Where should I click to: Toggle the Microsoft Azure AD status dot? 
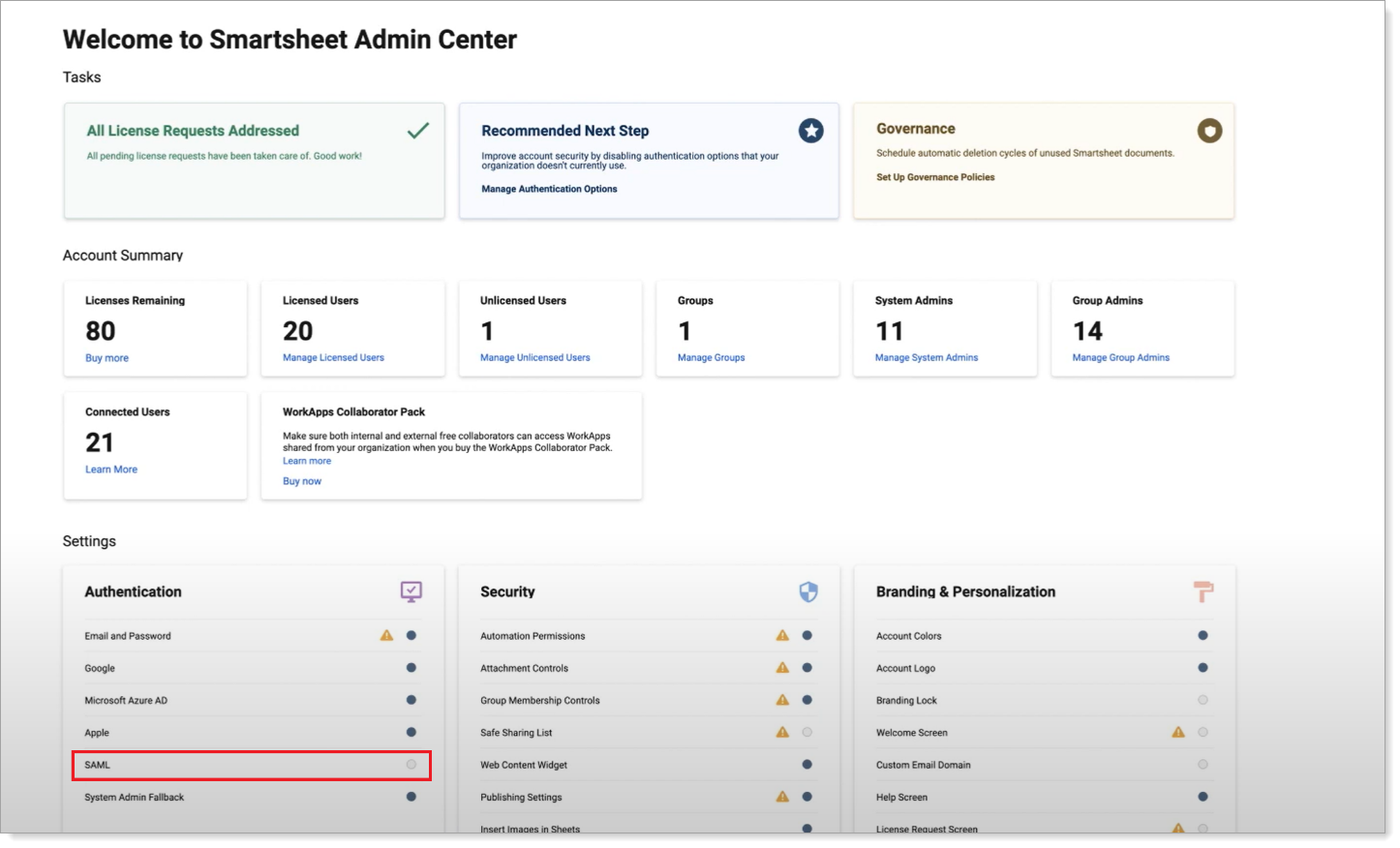click(411, 700)
